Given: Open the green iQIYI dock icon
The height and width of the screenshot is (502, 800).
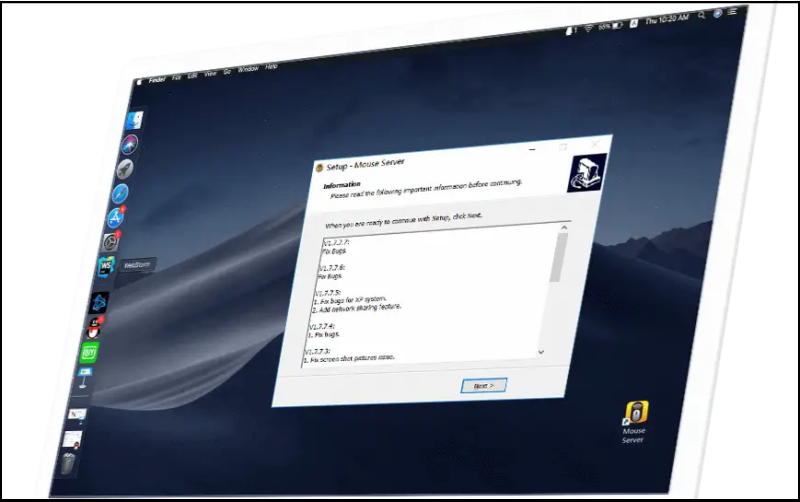Looking at the screenshot, I should click(89, 353).
